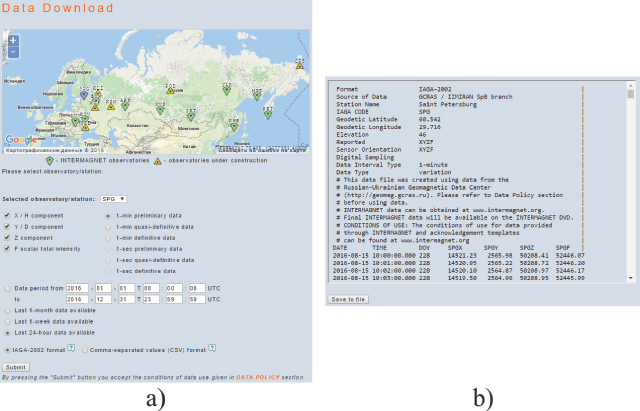640x411 pixels.
Task: Uncheck the X / H component checkbox
Action: pyautogui.click(x=7, y=215)
